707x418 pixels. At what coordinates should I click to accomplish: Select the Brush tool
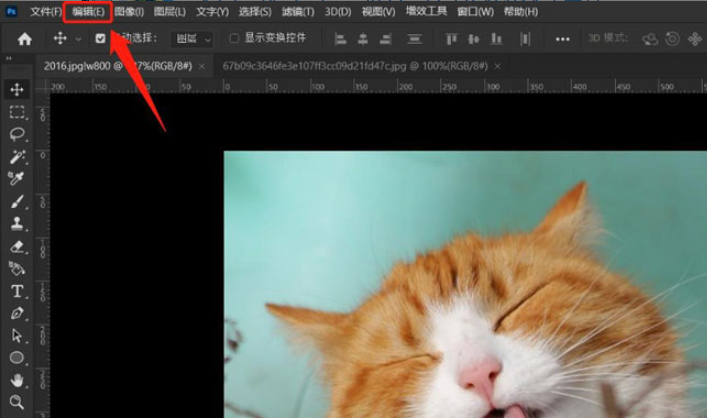click(17, 201)
